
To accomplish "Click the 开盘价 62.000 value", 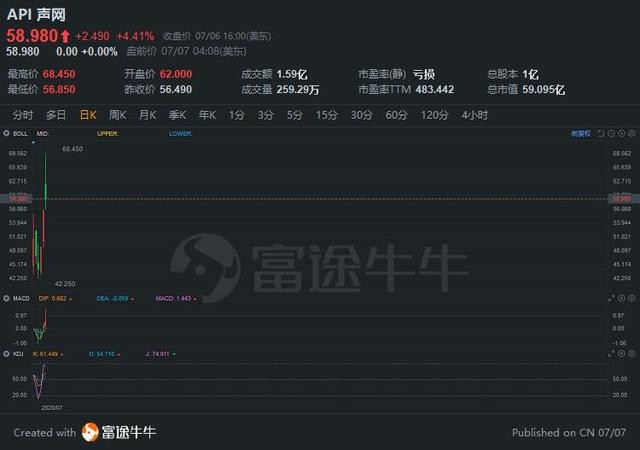I will [x=176, y=74].
